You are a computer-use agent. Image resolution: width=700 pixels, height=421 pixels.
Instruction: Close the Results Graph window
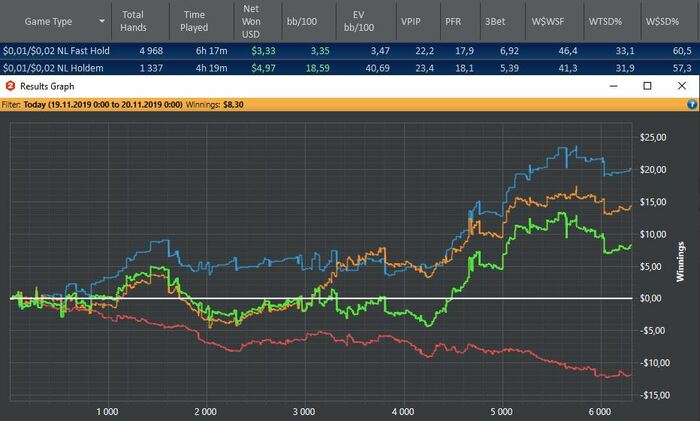pos(682,86)
